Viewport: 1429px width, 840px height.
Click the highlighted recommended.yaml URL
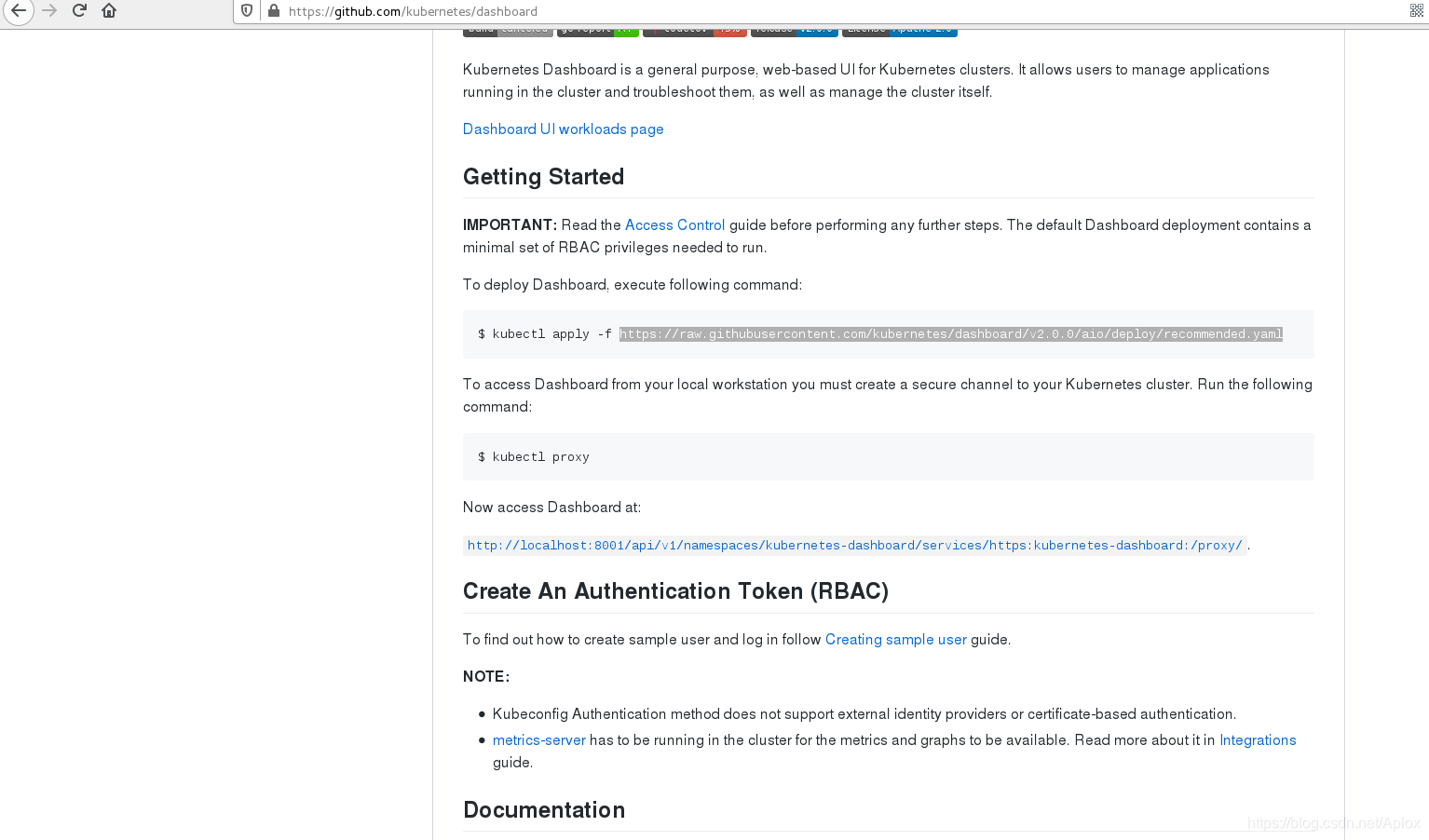[x=951, y=334]
